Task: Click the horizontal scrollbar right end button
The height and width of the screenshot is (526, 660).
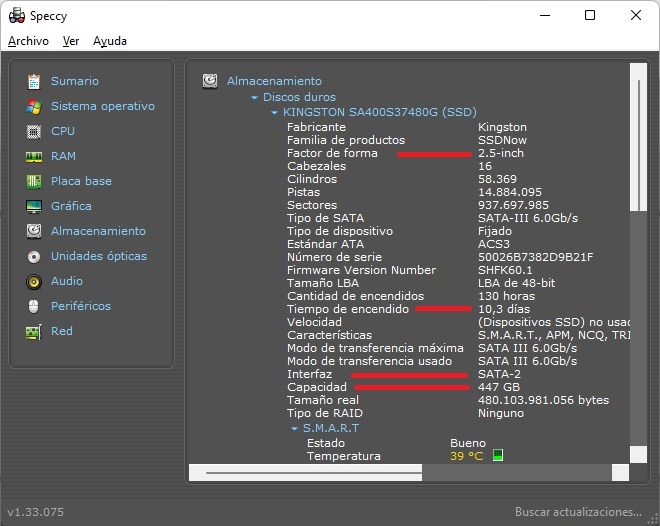Action: [x=620, y=473]
